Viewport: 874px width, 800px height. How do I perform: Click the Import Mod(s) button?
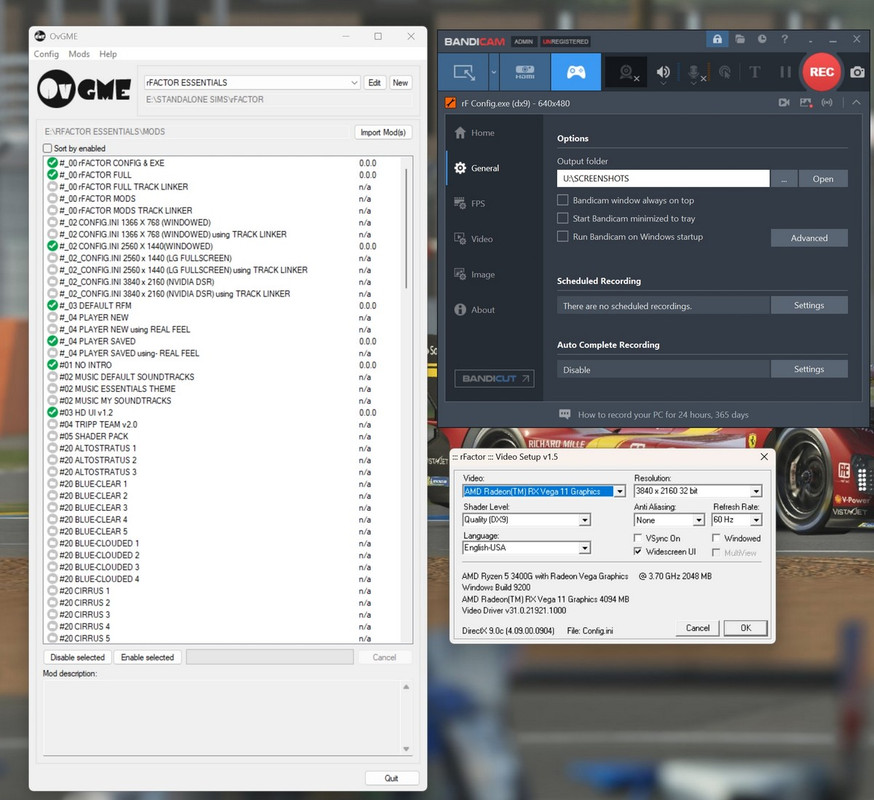click(383, 132)
